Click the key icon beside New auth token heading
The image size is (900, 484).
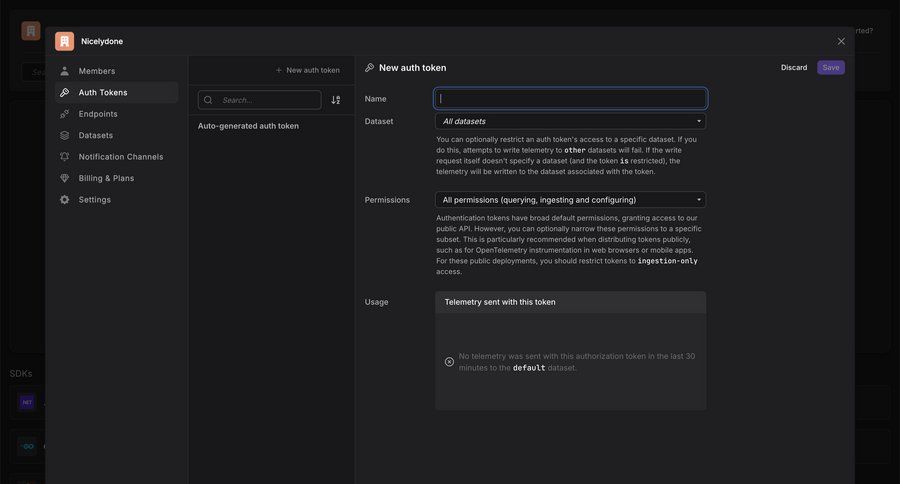(370, 68)
